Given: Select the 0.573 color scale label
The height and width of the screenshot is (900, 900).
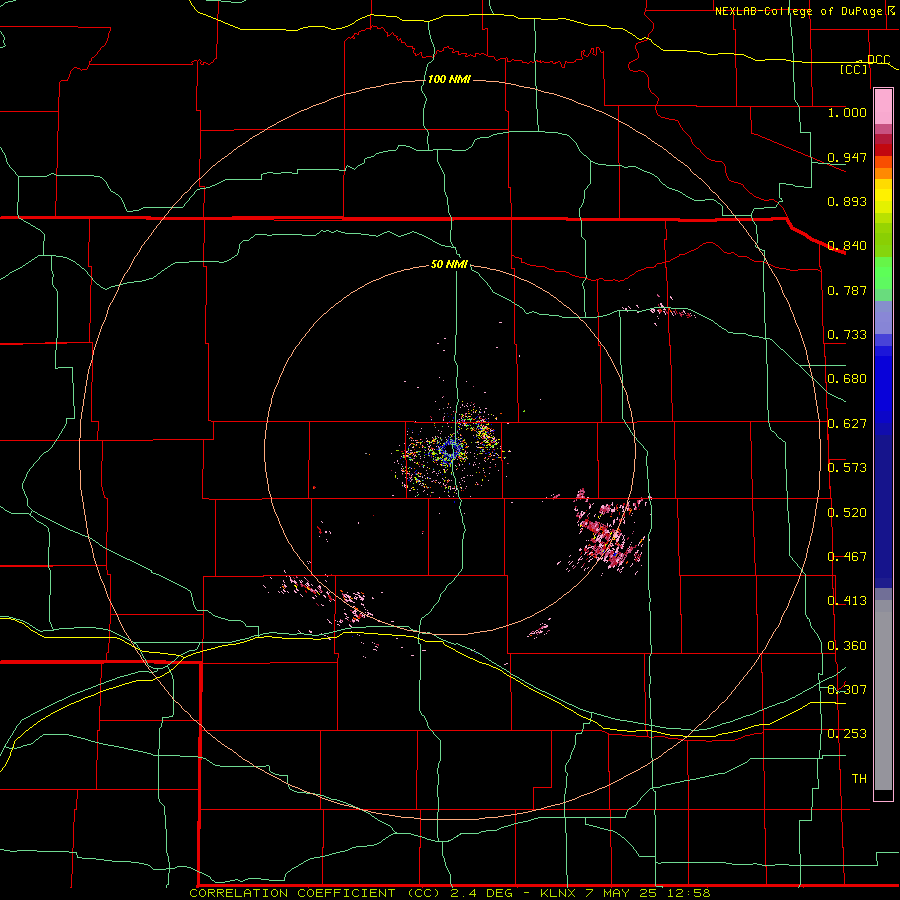Looking at the screenshot, I should pos(847,468).
